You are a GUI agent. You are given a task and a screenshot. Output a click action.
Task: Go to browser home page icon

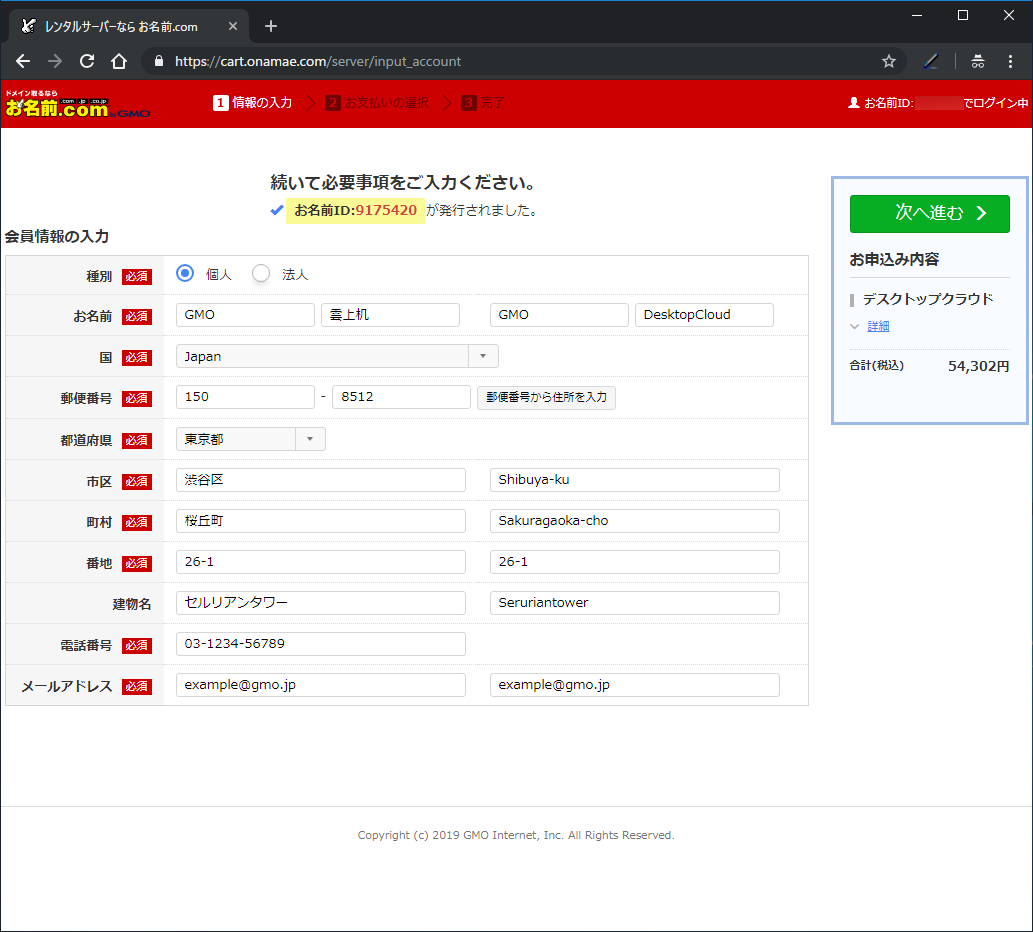[x=119, y=61]
